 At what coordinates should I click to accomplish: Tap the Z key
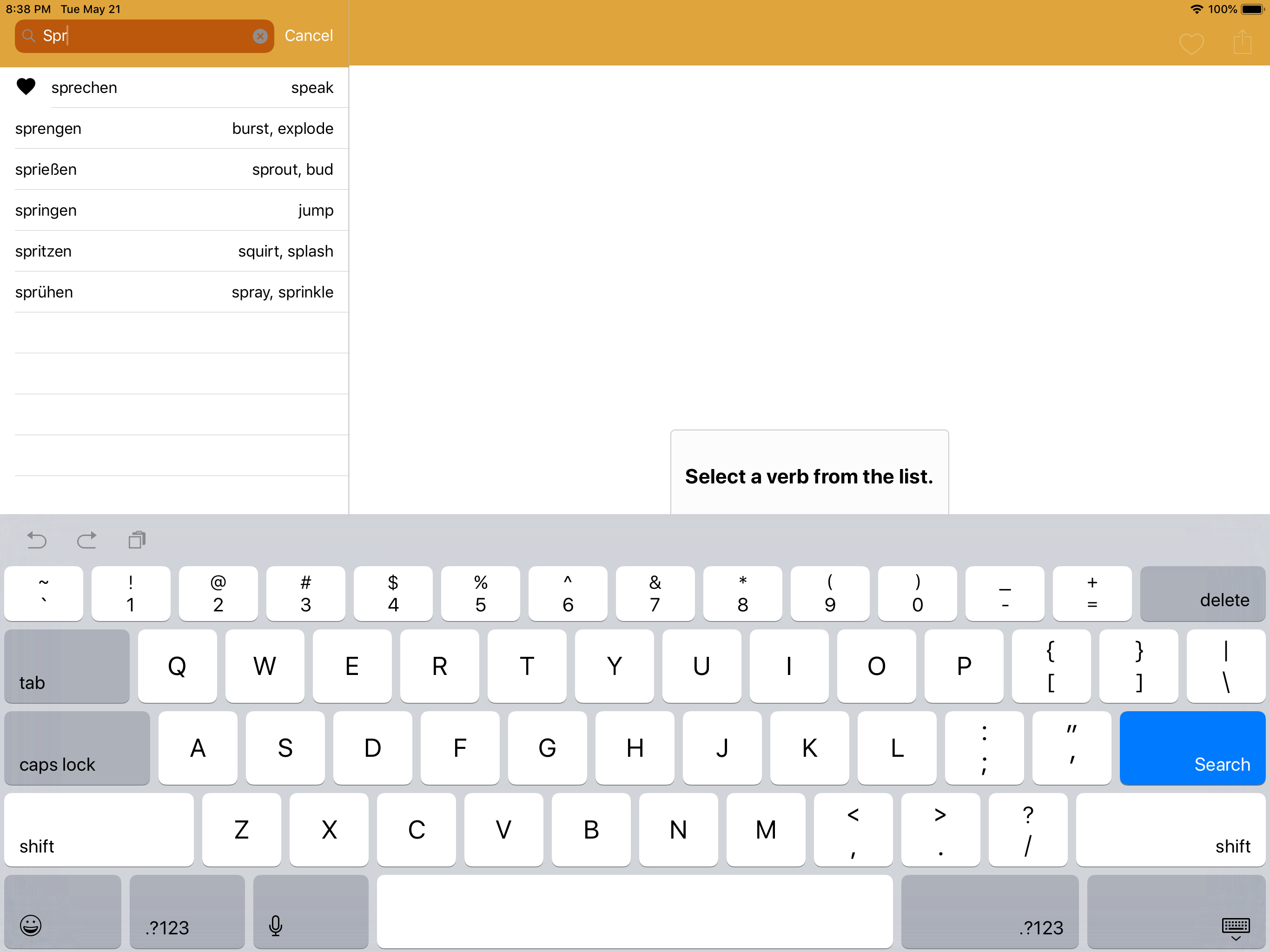point(242,830)
